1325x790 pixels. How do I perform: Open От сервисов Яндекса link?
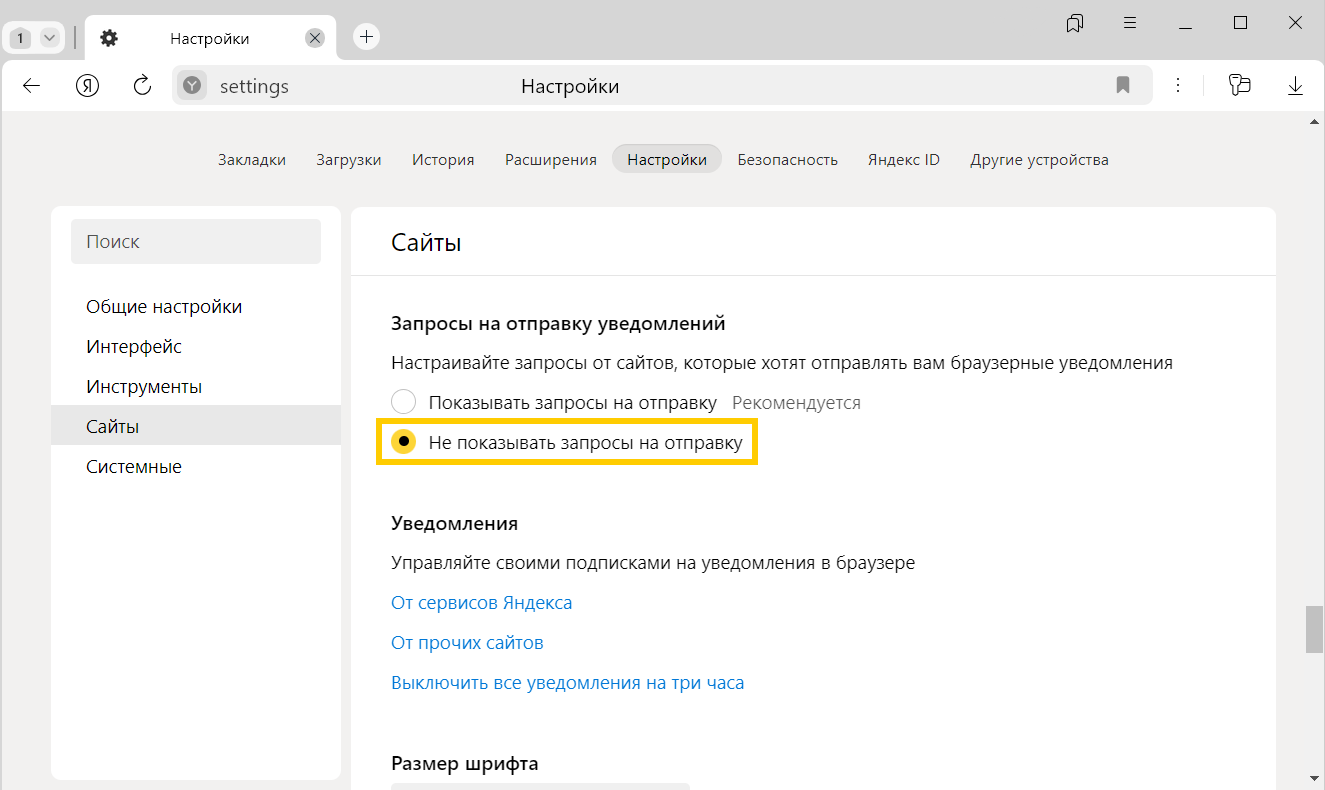coord(481,603)
